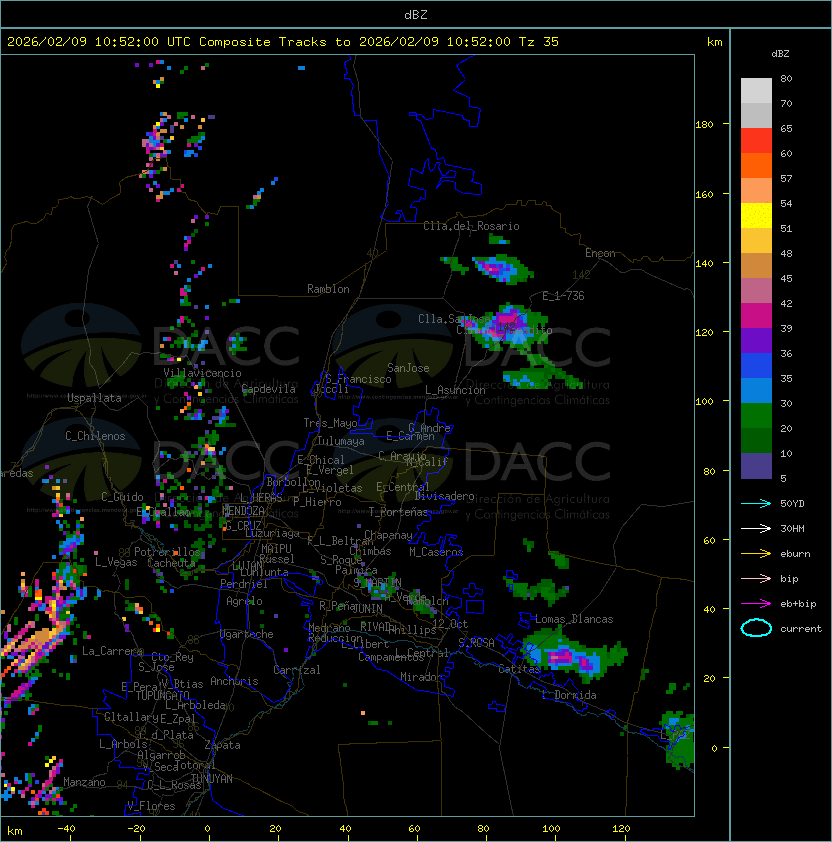Click the Uspallata place label
The width and height of the screenshot is (832, 842).
pyautogui.click(x=94, y=398)
